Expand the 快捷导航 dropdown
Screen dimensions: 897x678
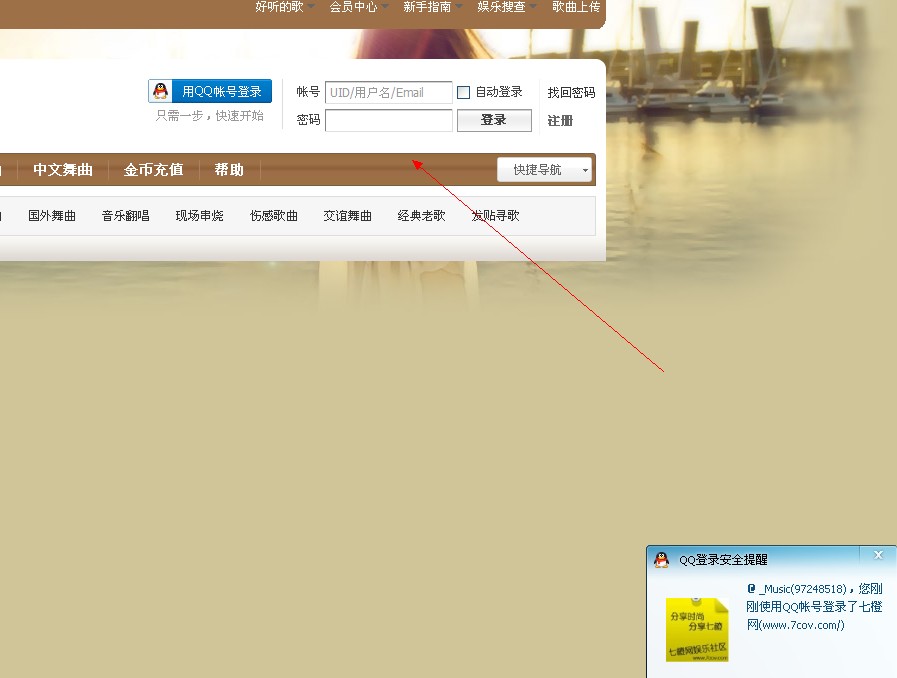544,170
